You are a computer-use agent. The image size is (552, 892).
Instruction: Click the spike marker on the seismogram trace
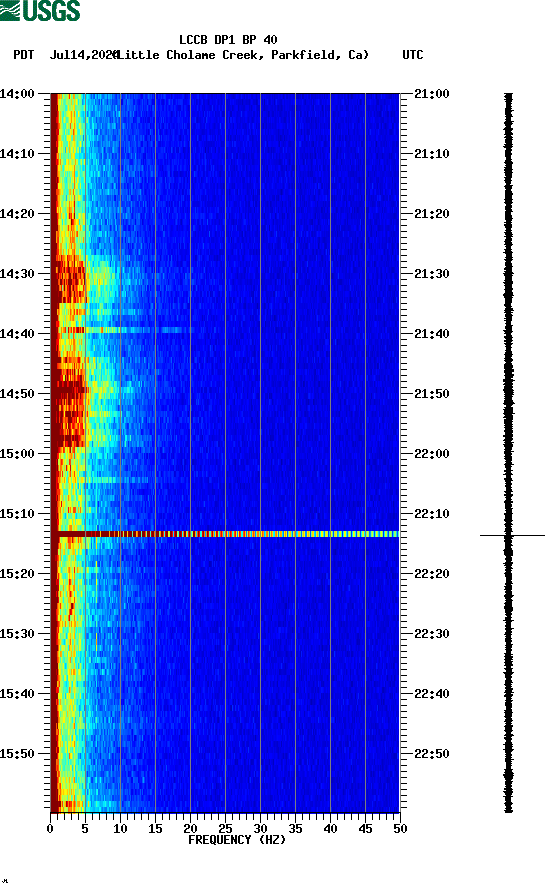click(x=512, y=535)
